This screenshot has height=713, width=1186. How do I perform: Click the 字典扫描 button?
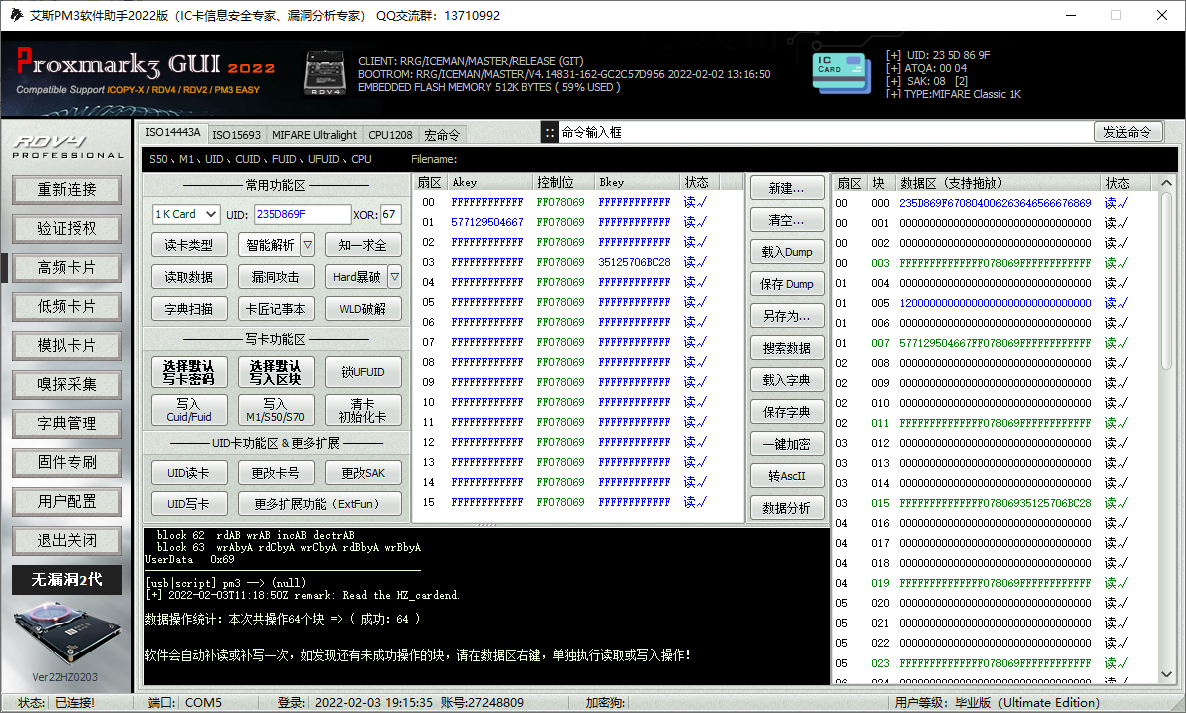189,308
